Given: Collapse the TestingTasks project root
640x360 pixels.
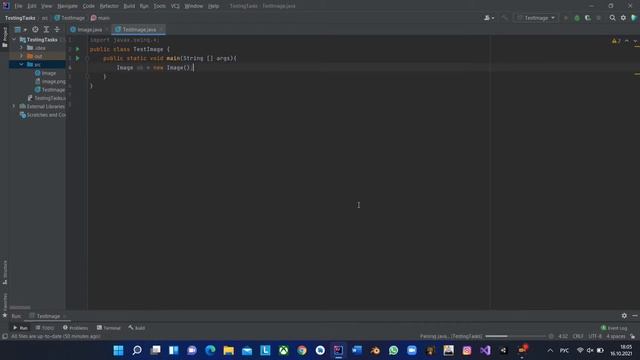Looking at the screenshot, I should [x=14, y=40].
